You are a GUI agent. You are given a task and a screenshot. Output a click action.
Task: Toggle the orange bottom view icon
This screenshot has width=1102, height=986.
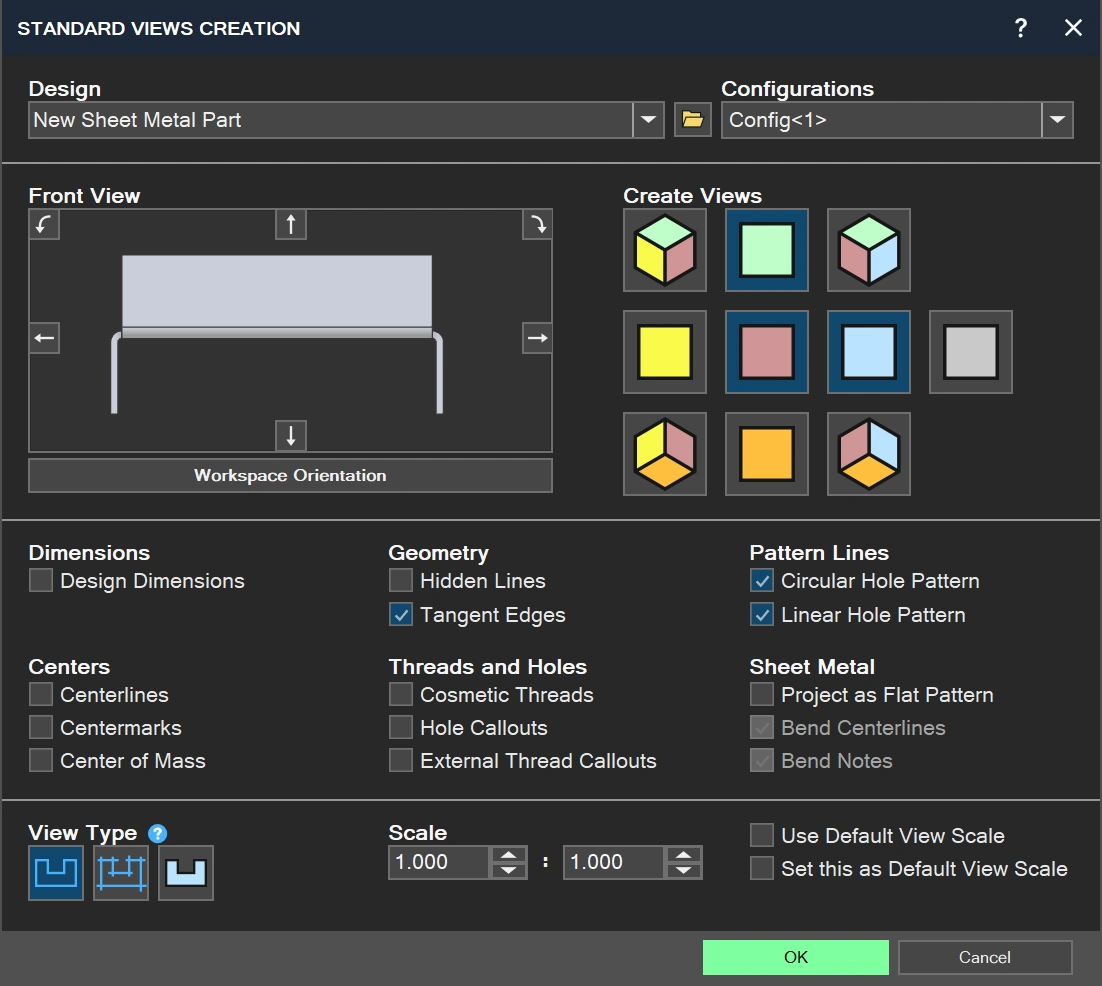767,454
